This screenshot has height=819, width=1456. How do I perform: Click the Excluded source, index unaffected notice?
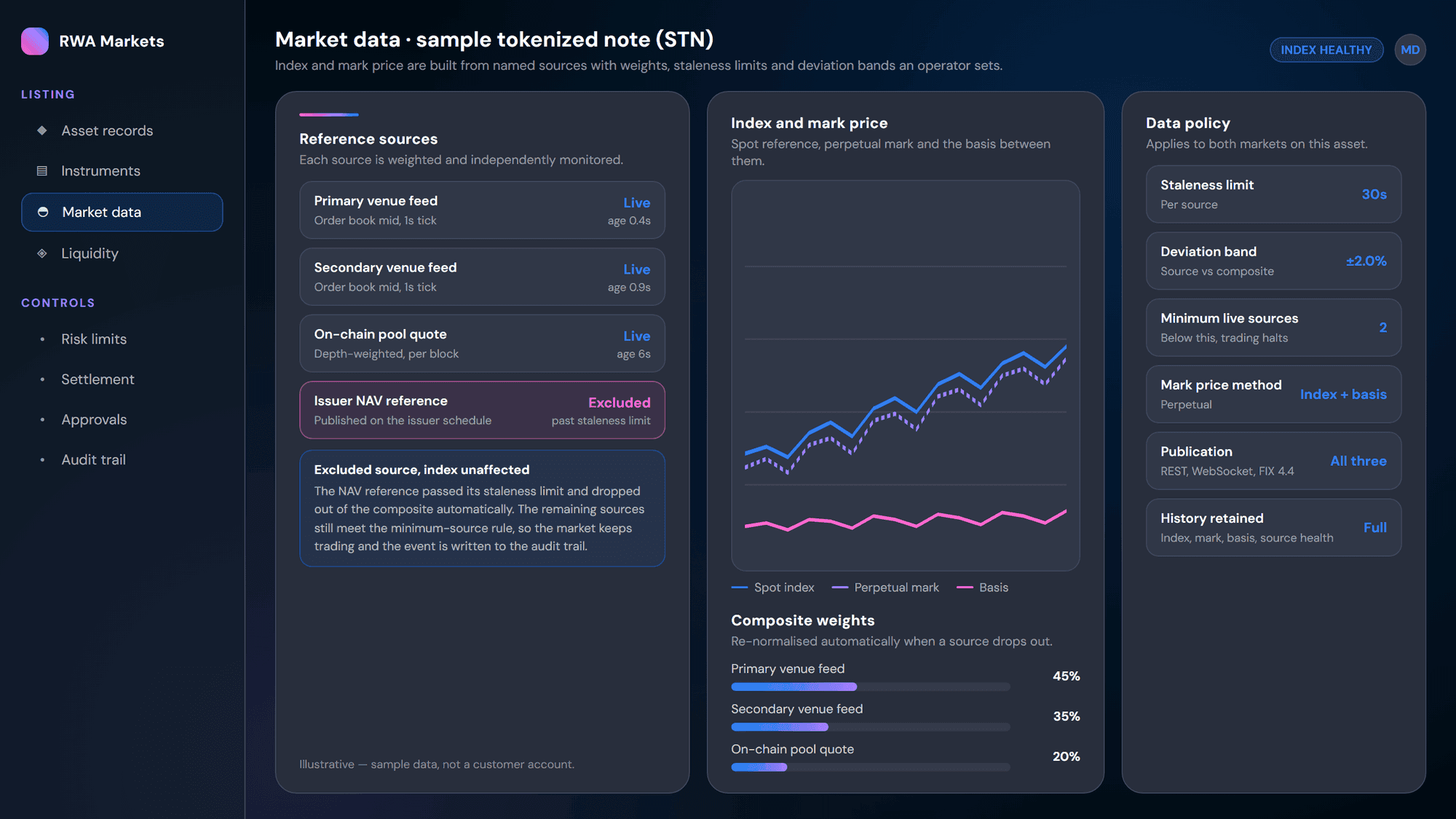click(482, 508)
